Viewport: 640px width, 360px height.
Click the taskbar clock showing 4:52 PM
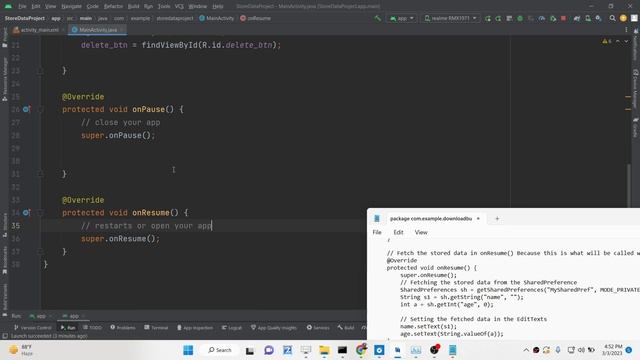pyautogui.click(x=613, y=350)
